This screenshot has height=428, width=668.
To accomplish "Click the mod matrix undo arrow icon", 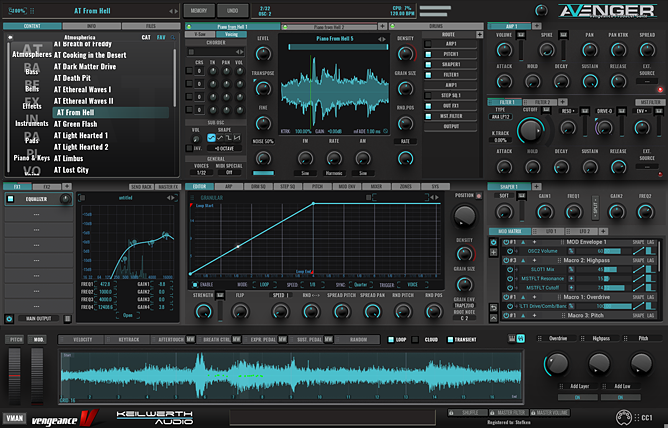I will pos(493,307).
